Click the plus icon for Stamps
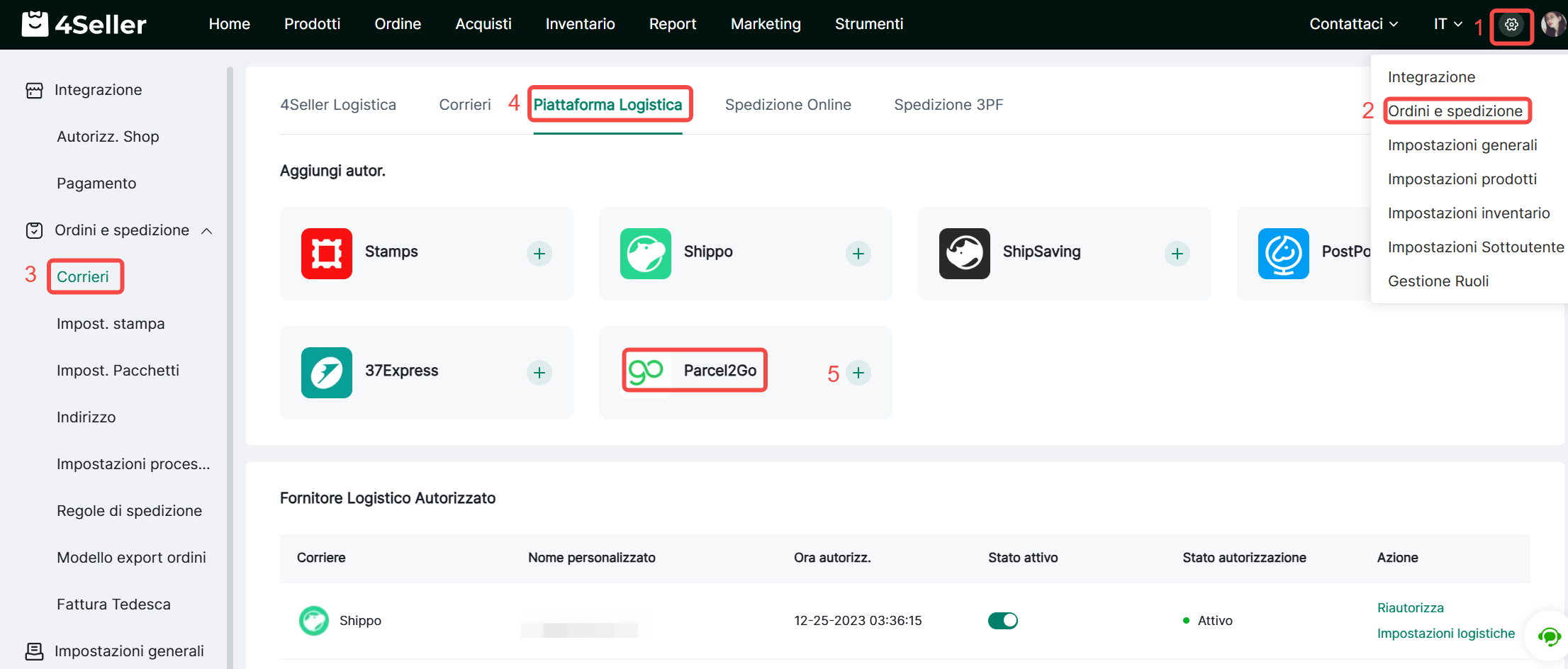This screenshot has width=1568, height=669. click(539, 254)
